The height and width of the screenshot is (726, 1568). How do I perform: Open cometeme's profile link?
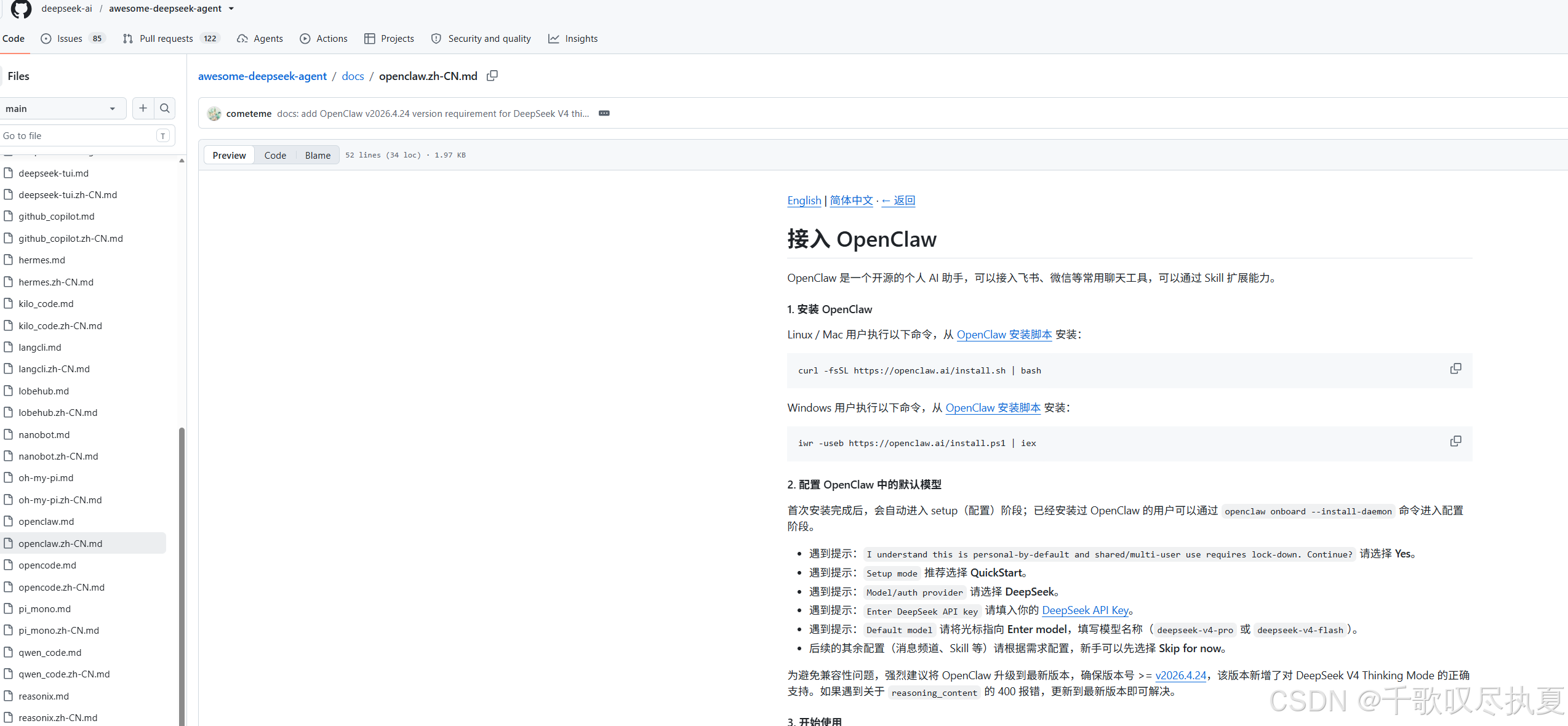pyautogui.click(x=249, y=113)
